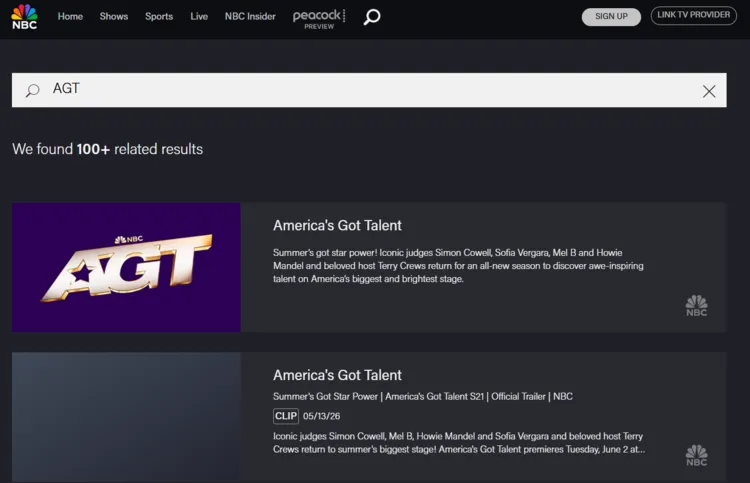Click the "We found 100+ related results" text
Image resolution: width=750 pixels, height=483 pixels.
click(108, 149)
